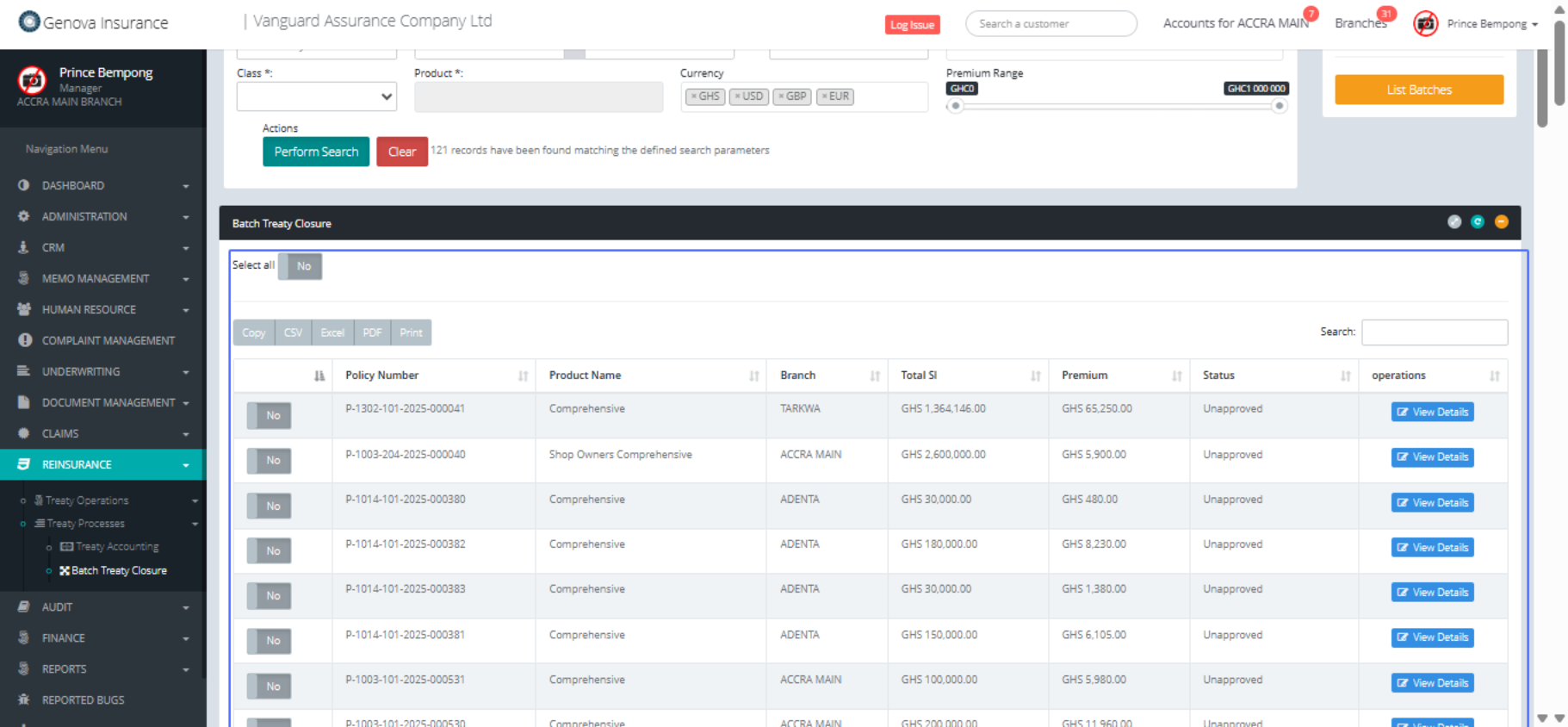Click the Complaint Management exclamation icon

[24, 340]
